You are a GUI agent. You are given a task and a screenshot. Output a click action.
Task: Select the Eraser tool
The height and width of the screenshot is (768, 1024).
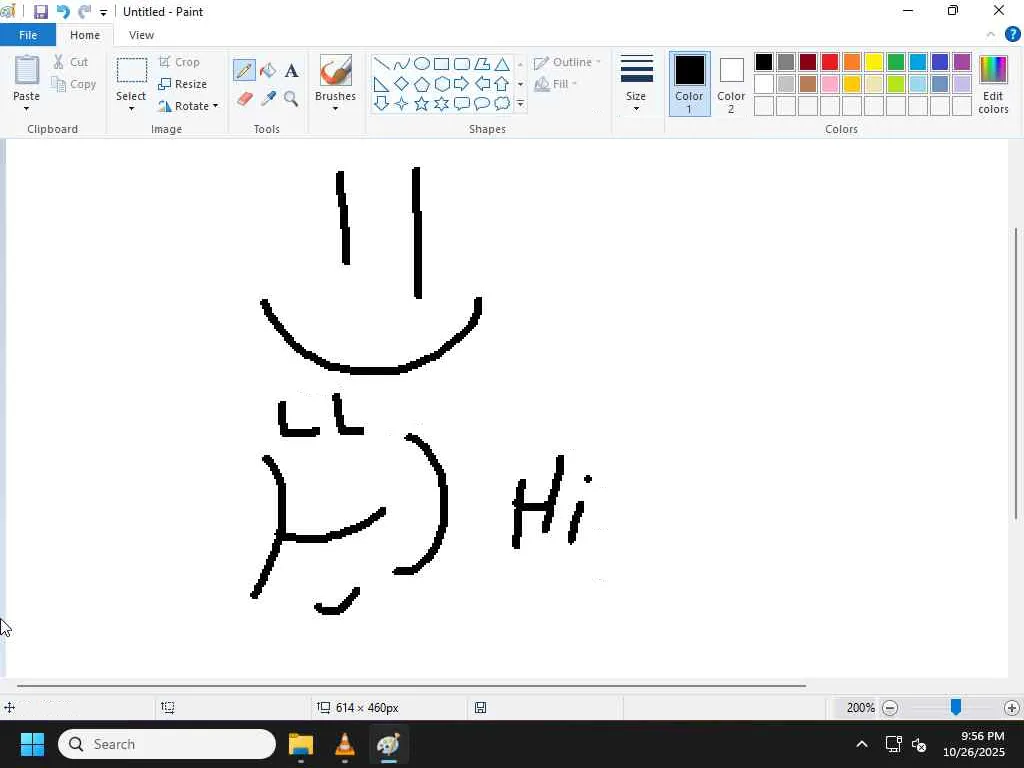244,99
